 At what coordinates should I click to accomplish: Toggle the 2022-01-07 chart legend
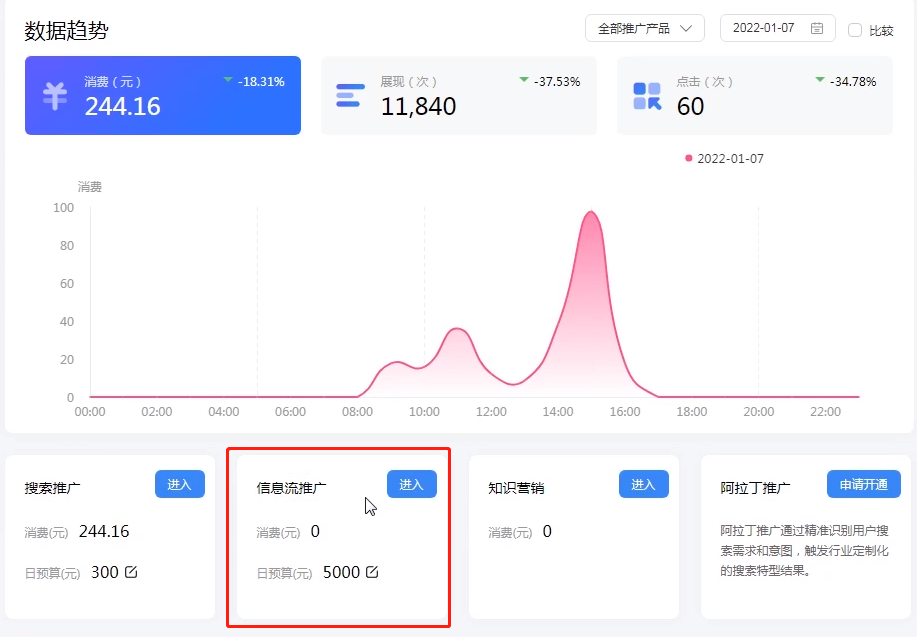coord(724,159)
